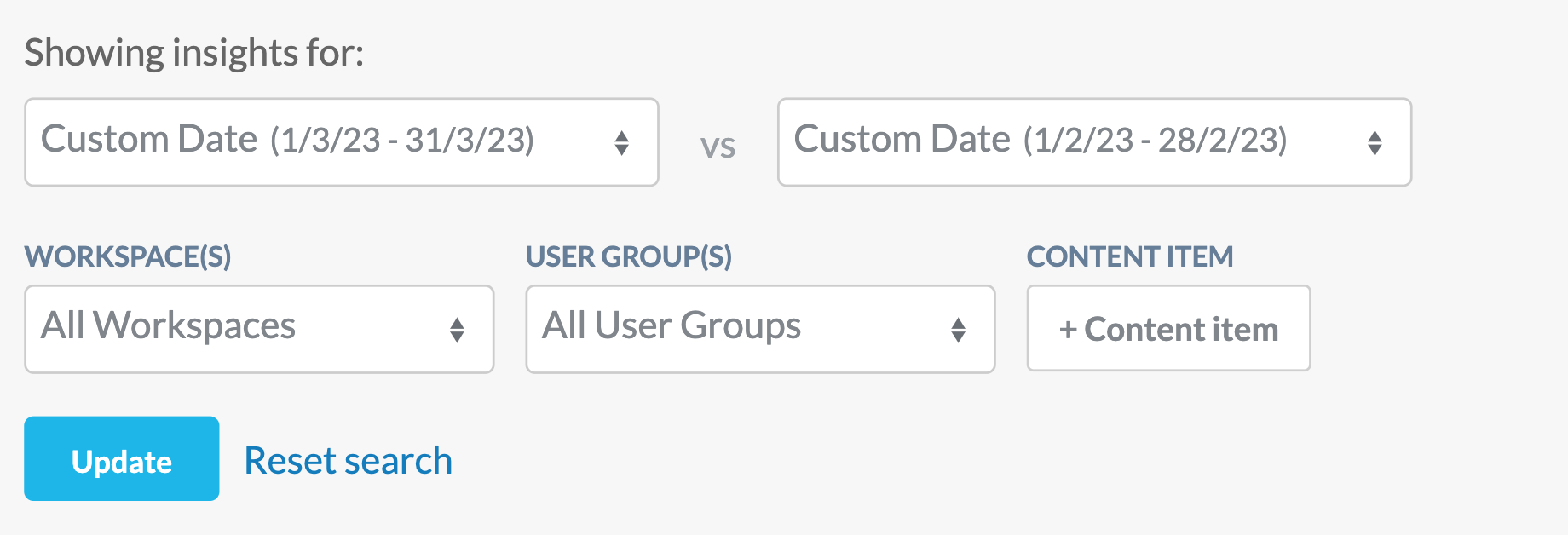Click the arrows icon on the first Custom Date selector
The height and width of the screenshot is (535, 1568).
622,142
